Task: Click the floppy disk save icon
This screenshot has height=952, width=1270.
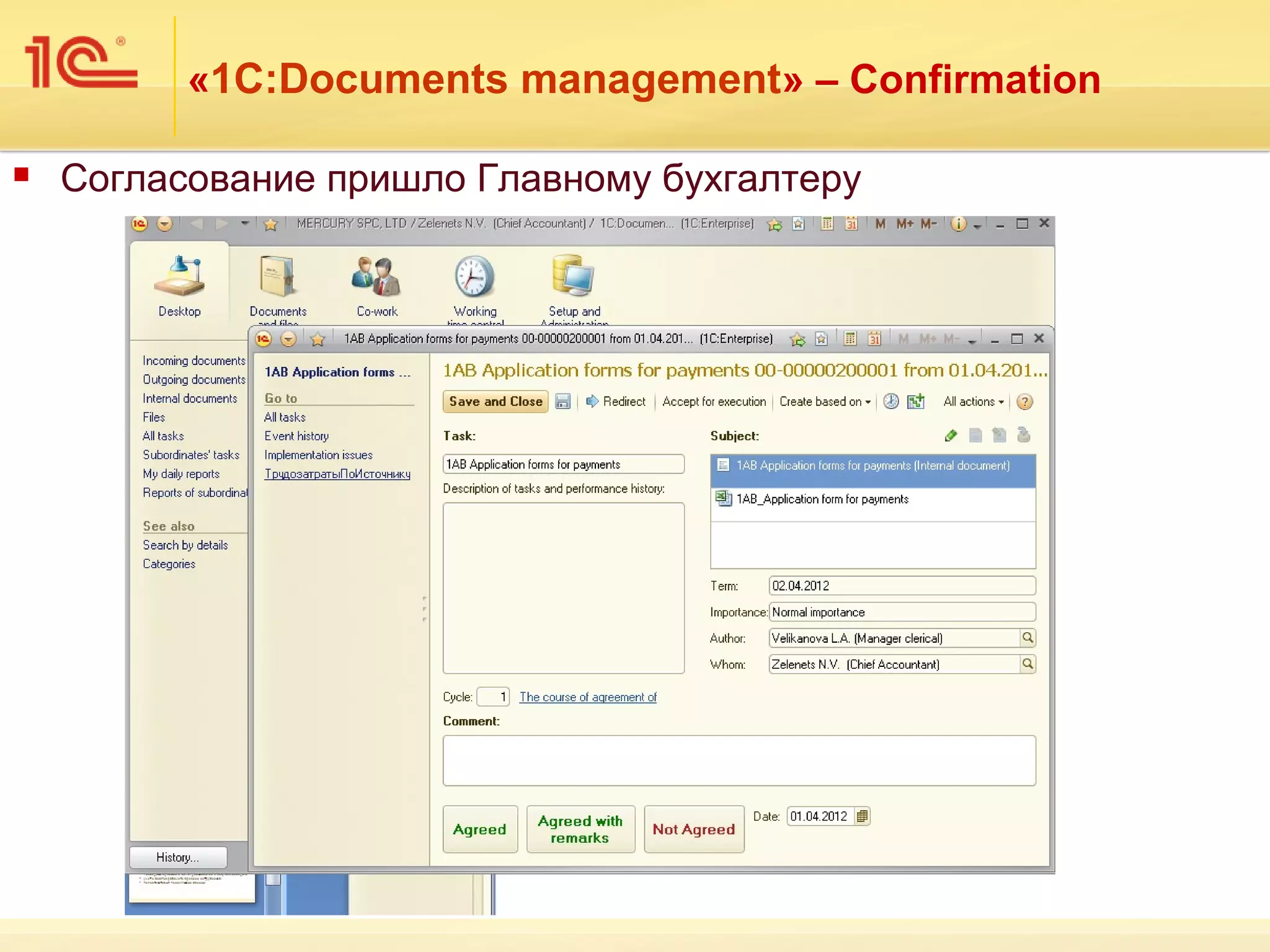Action: pyautogui.click(x=562, y=402)
